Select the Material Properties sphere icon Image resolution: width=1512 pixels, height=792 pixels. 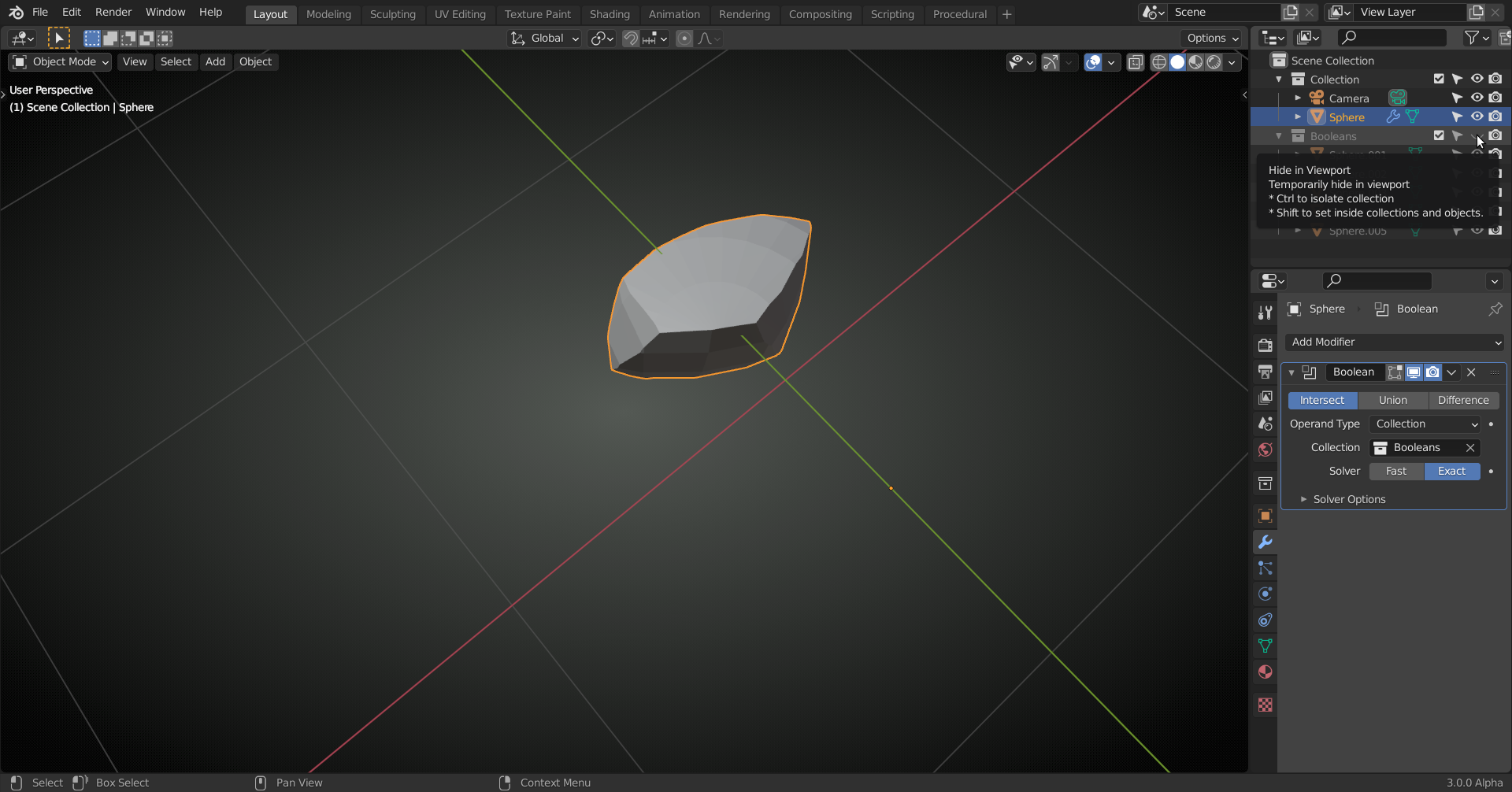pyautogui.click(x=1266, y=672)
